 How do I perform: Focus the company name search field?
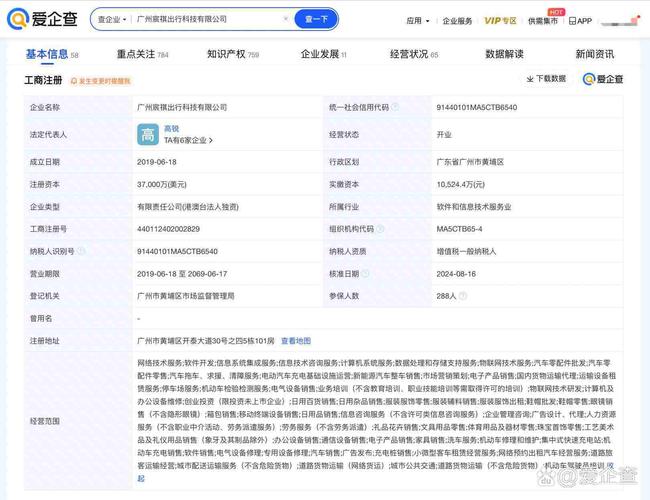207,19
